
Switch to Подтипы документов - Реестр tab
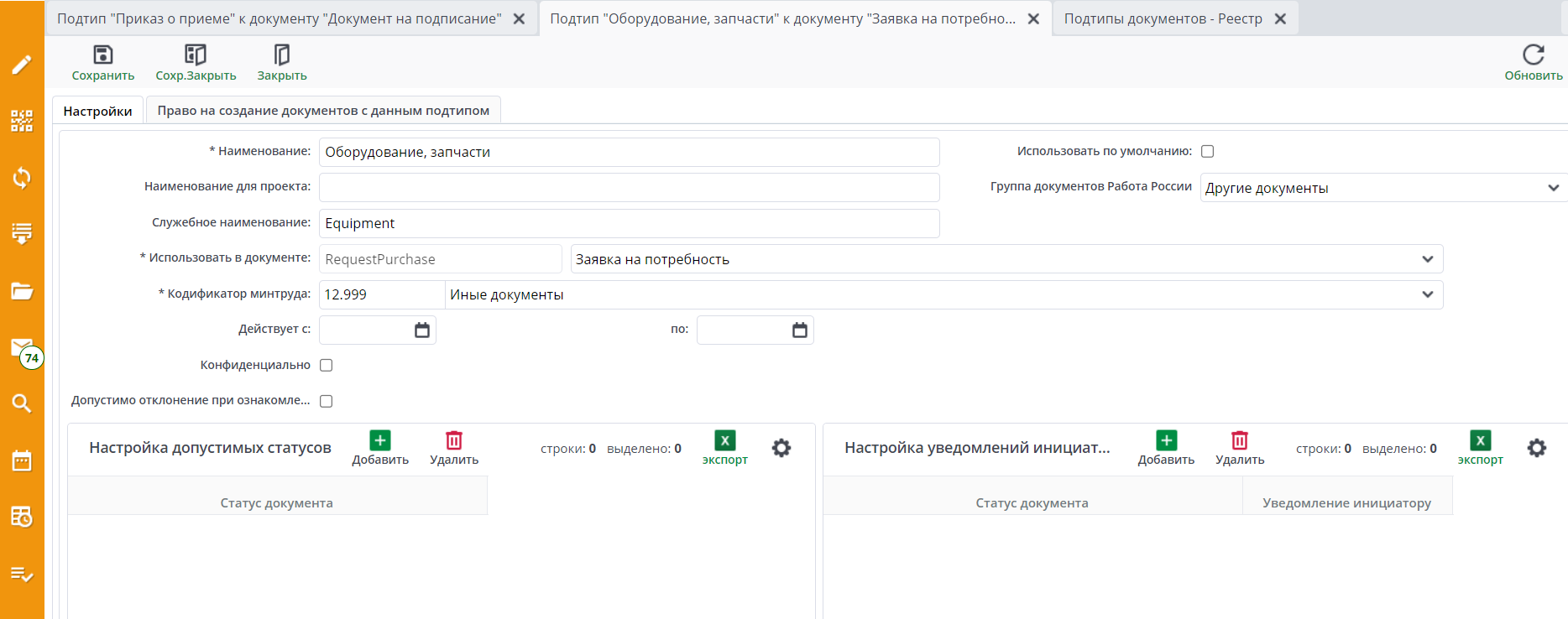coord(1163,18)
